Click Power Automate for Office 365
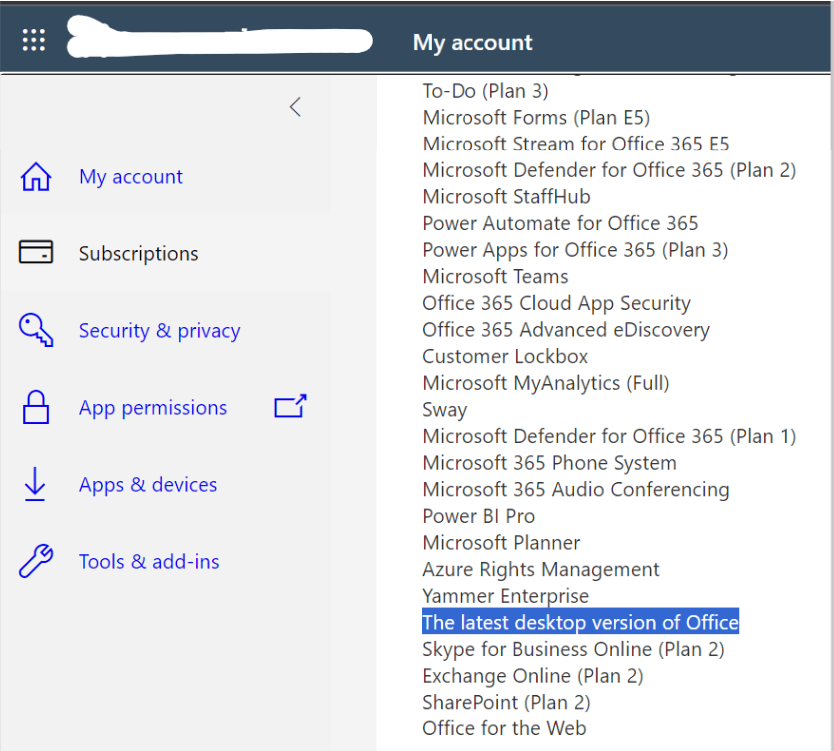The height and width of the screenshot is (751, 834). pyautogui.click(x=560, y=223)
